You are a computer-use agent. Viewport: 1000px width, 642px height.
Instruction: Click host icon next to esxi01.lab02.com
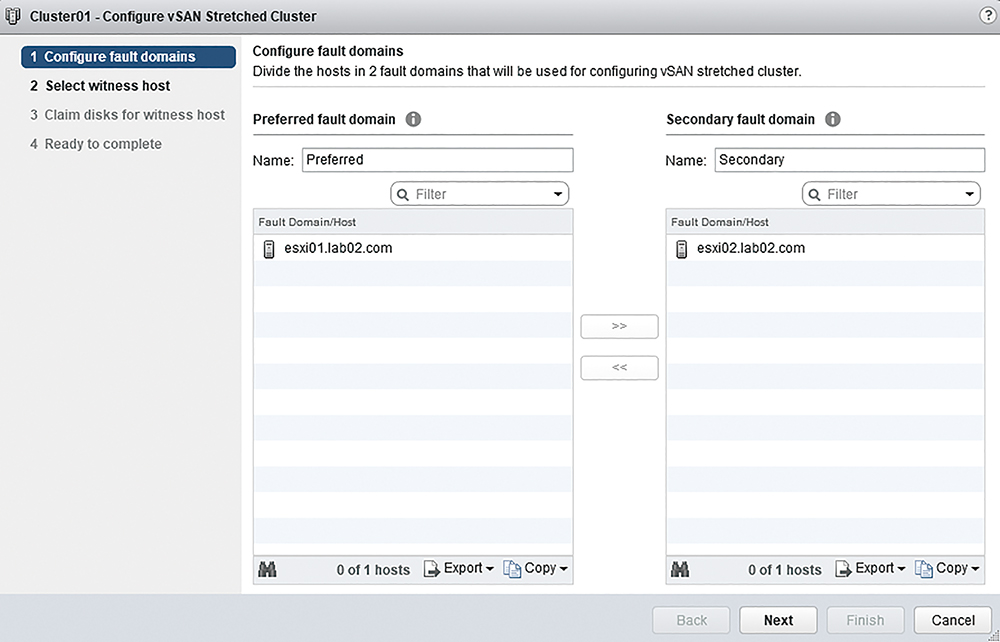[x=269, y=249]
